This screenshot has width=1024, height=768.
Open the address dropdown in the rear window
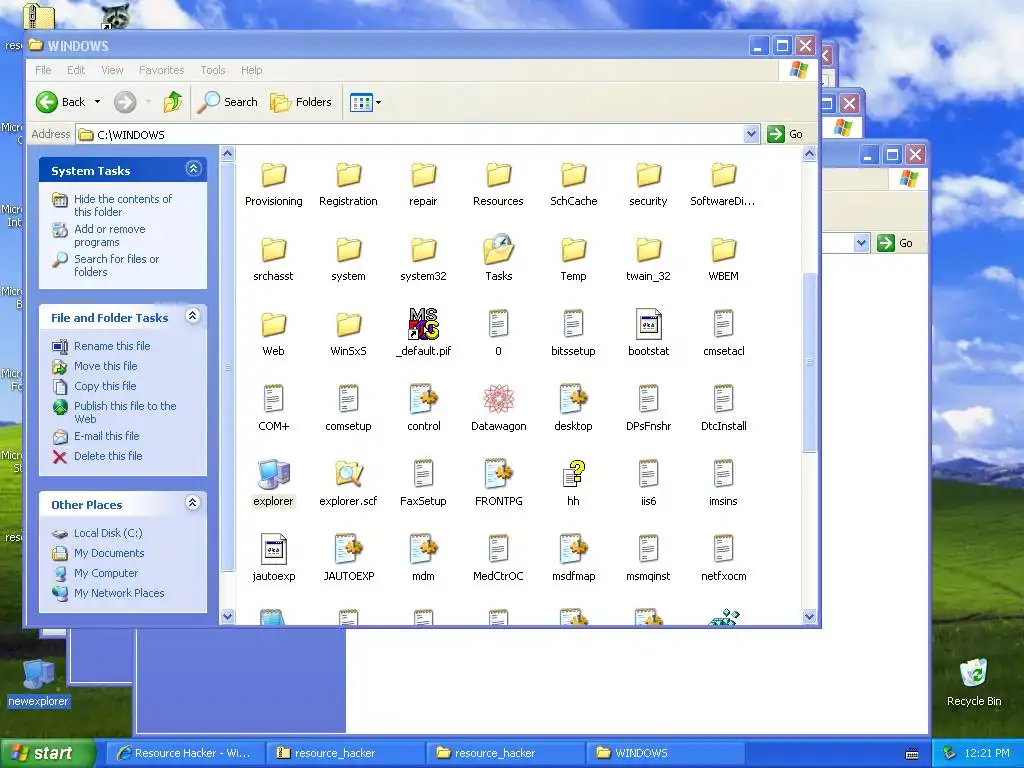[x=861, y=243]
